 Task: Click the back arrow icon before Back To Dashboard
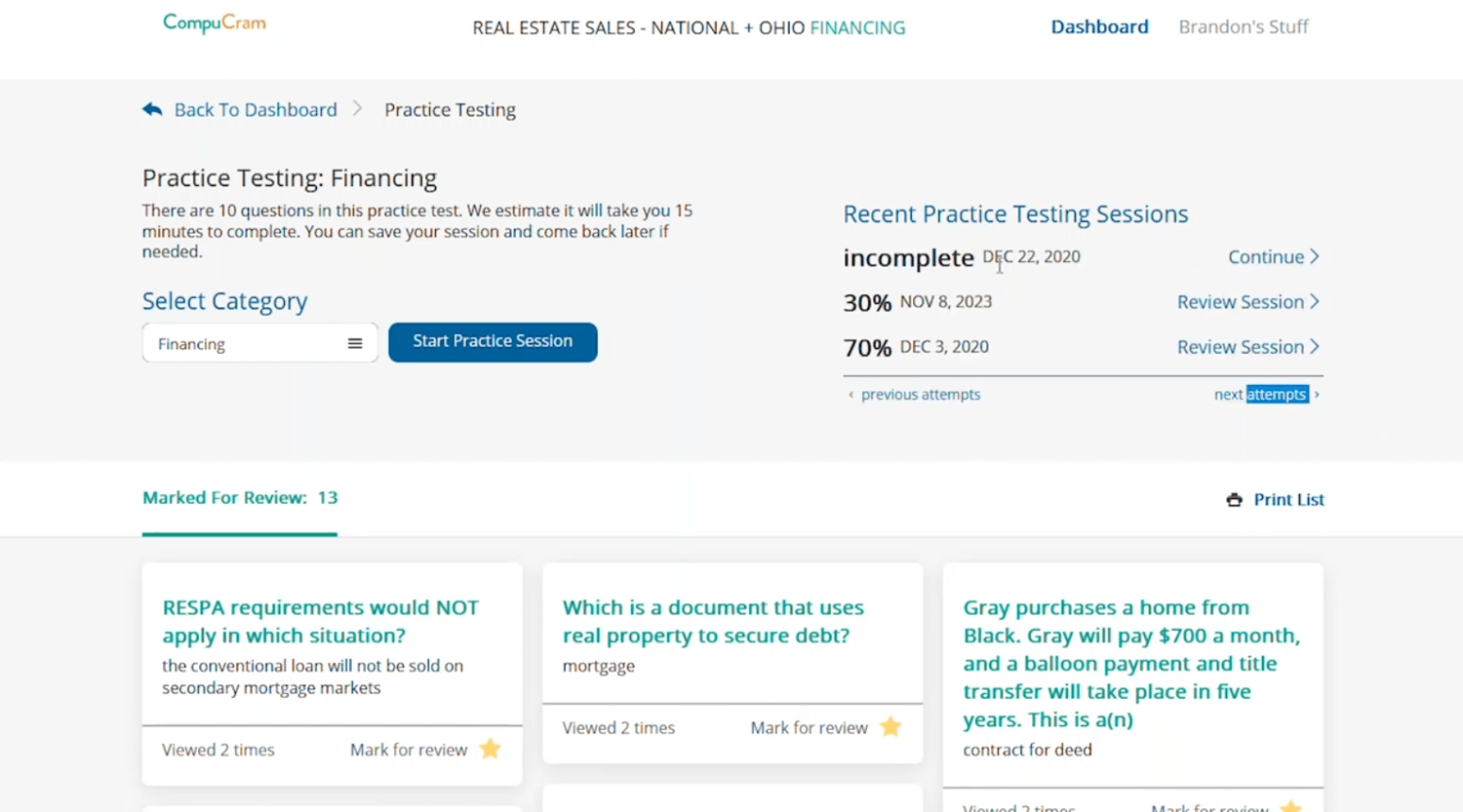152,109
